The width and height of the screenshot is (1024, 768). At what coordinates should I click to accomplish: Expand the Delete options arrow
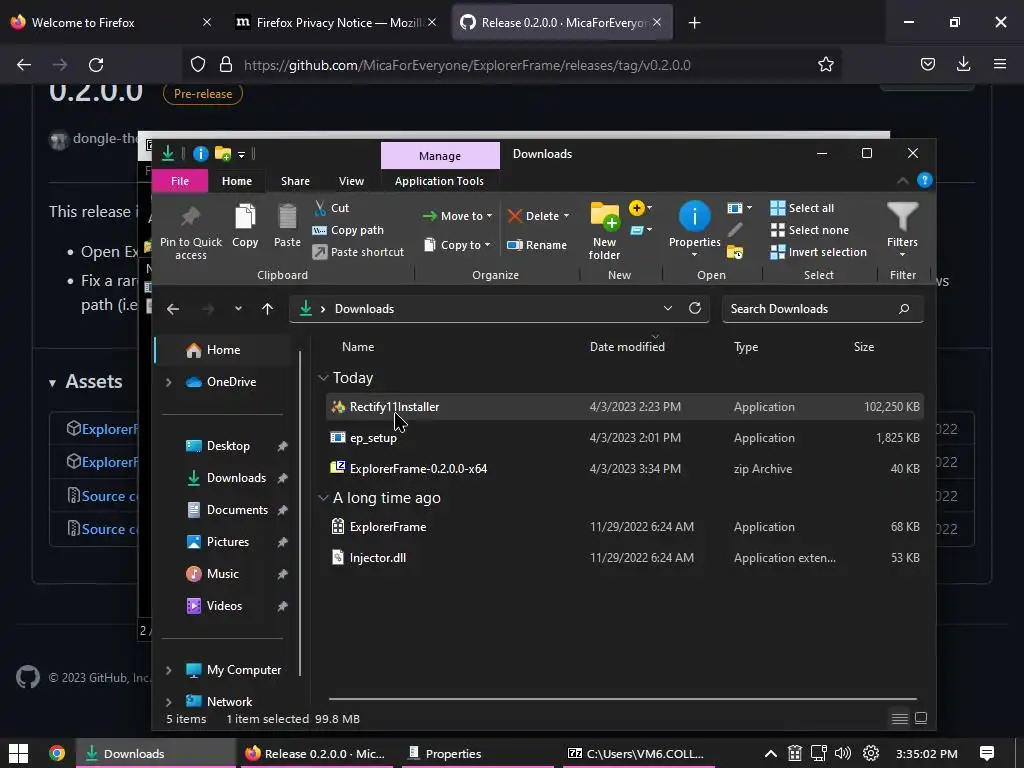coord(566,216)
